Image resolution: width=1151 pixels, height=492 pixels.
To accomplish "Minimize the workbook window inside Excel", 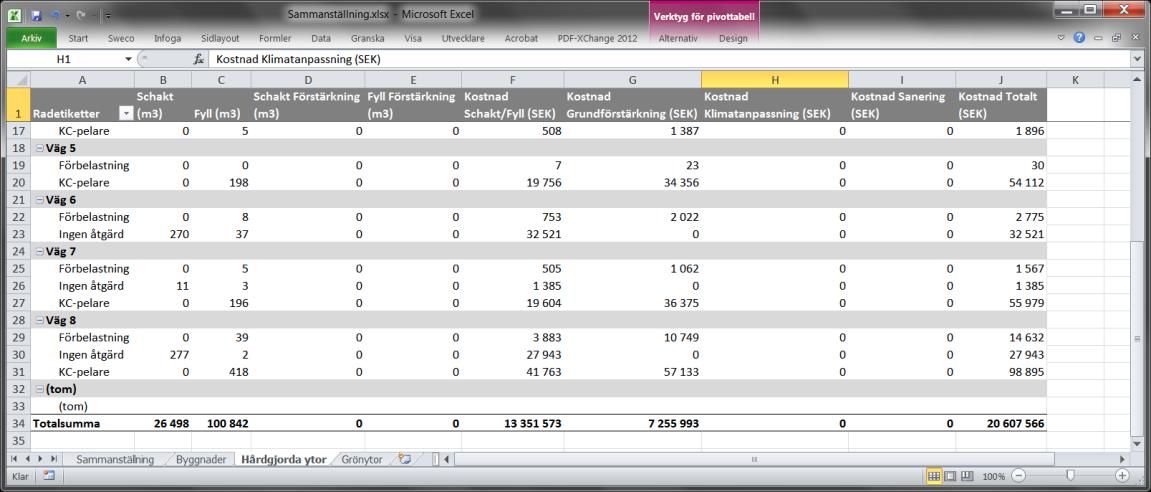I will (x=1099, y=38).
